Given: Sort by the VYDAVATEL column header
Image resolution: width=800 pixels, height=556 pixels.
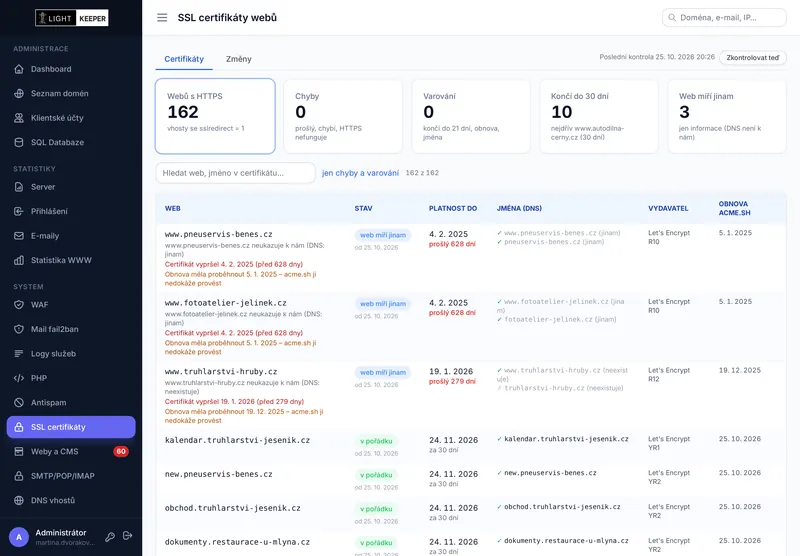Looking at the screenshot, I should point(668,208).
